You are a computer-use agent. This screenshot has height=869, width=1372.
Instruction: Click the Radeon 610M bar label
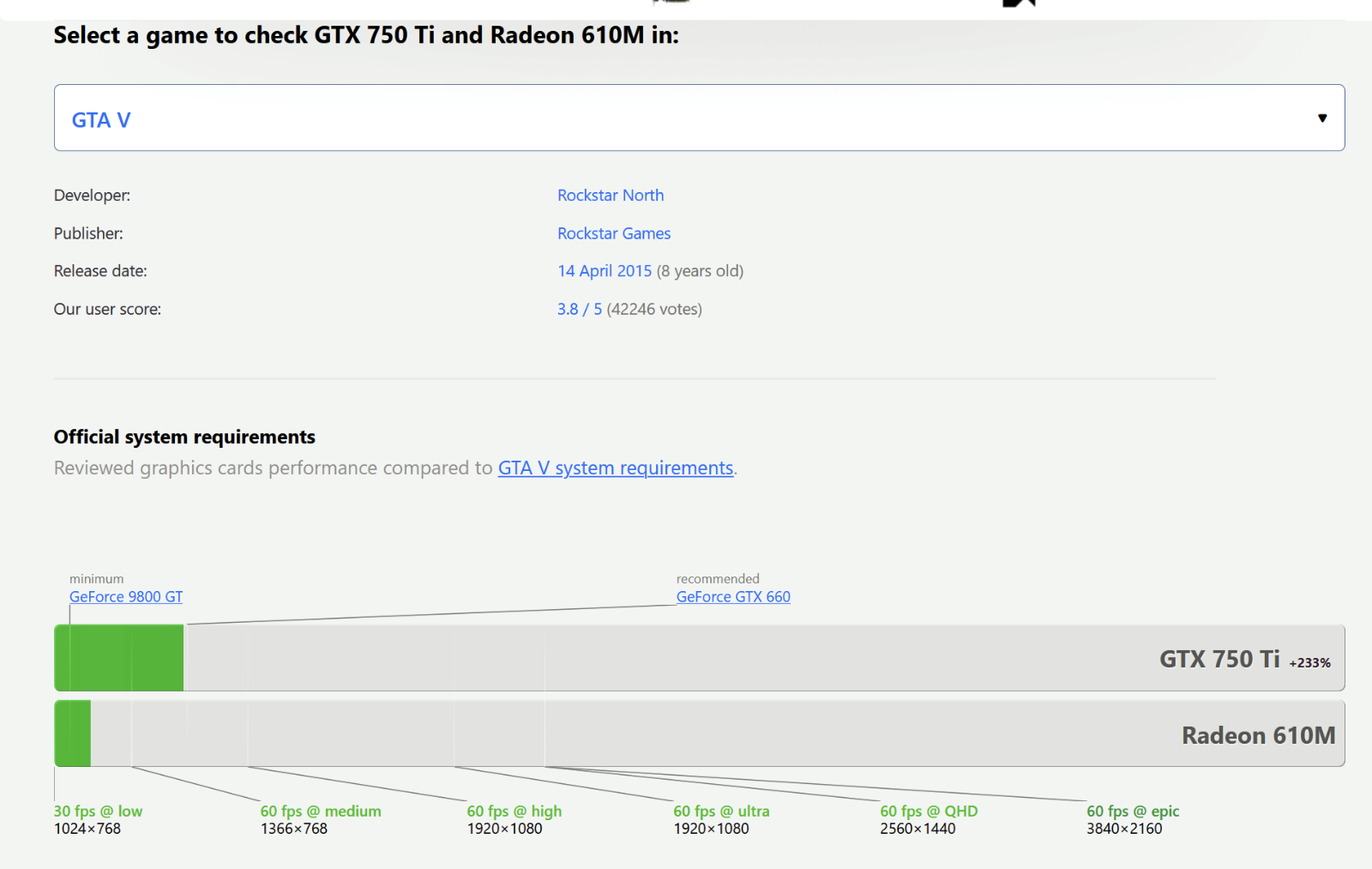(x=1258, y=735)
